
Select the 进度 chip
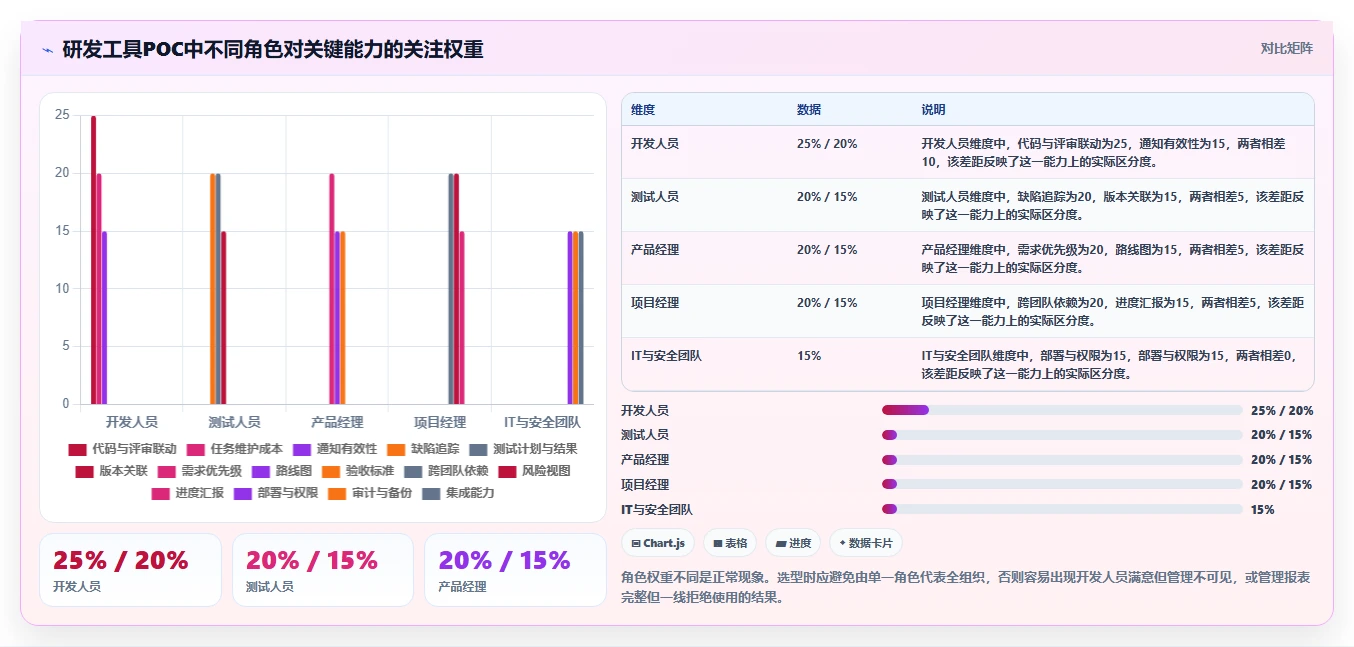coord(792,543)
